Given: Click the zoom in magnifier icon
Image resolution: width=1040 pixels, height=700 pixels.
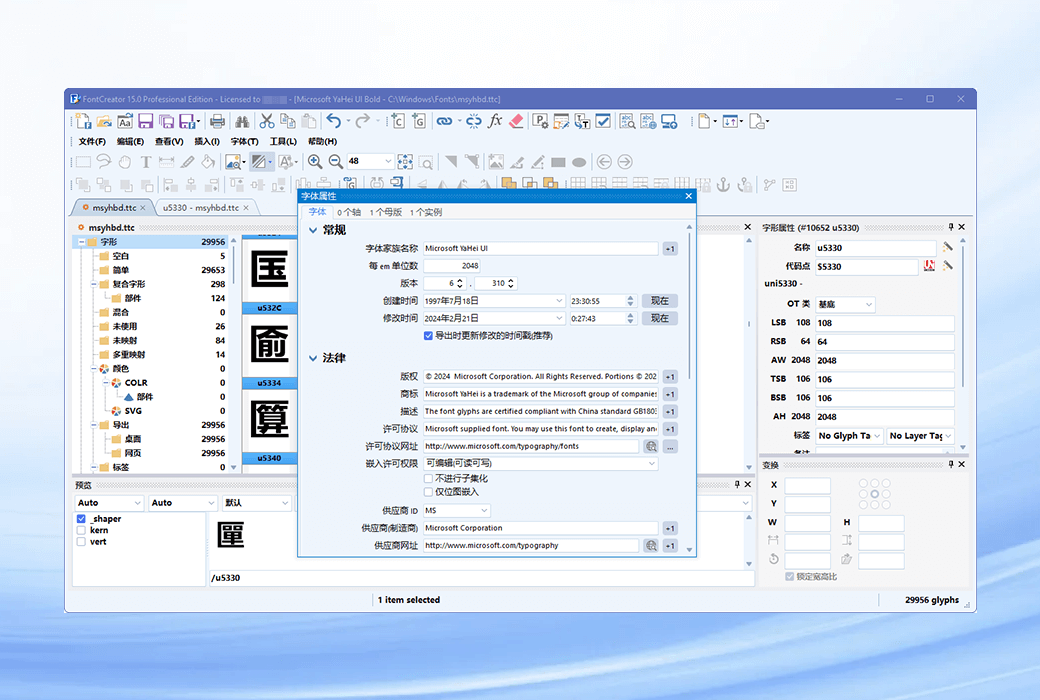Looking at the screenshot, I should coord(315,161).
